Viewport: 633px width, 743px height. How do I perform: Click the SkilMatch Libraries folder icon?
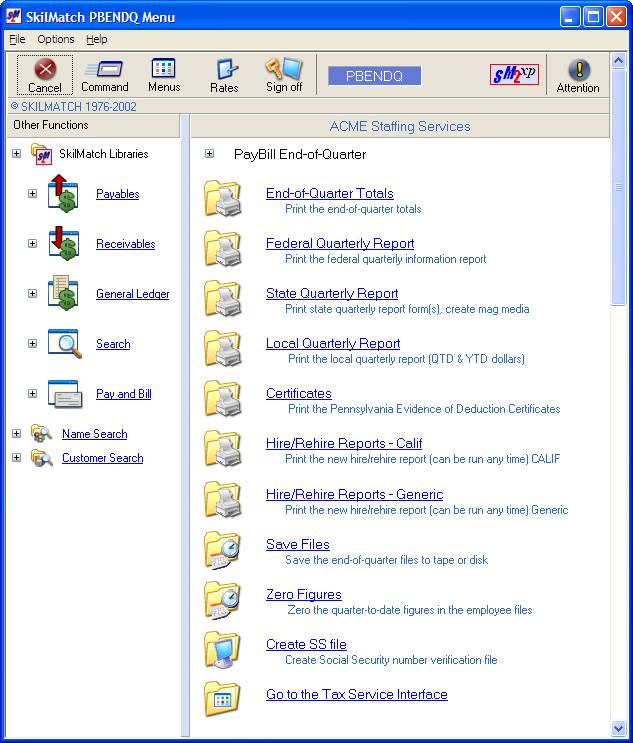42,154
